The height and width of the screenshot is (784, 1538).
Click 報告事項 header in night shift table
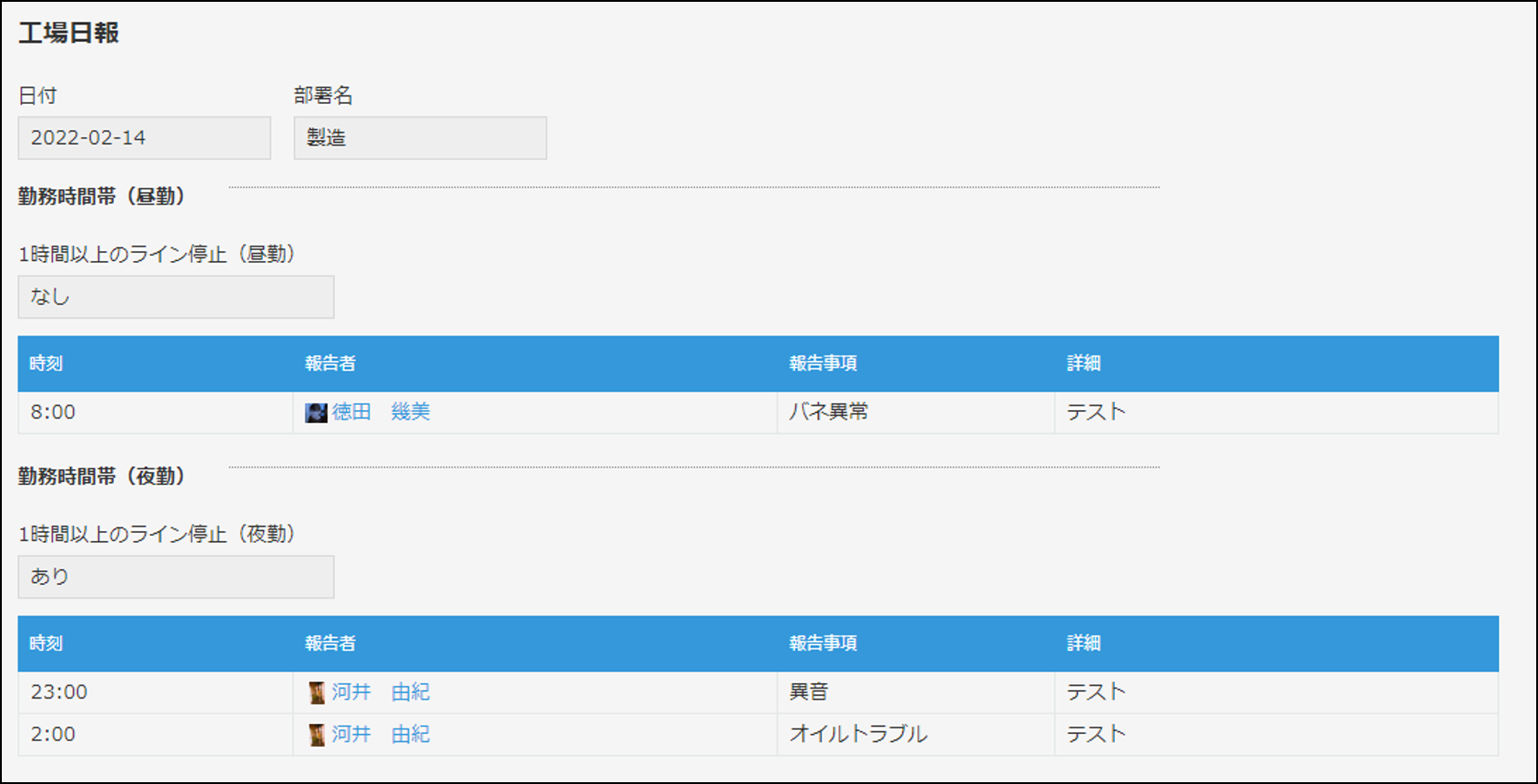coord(824,644)
